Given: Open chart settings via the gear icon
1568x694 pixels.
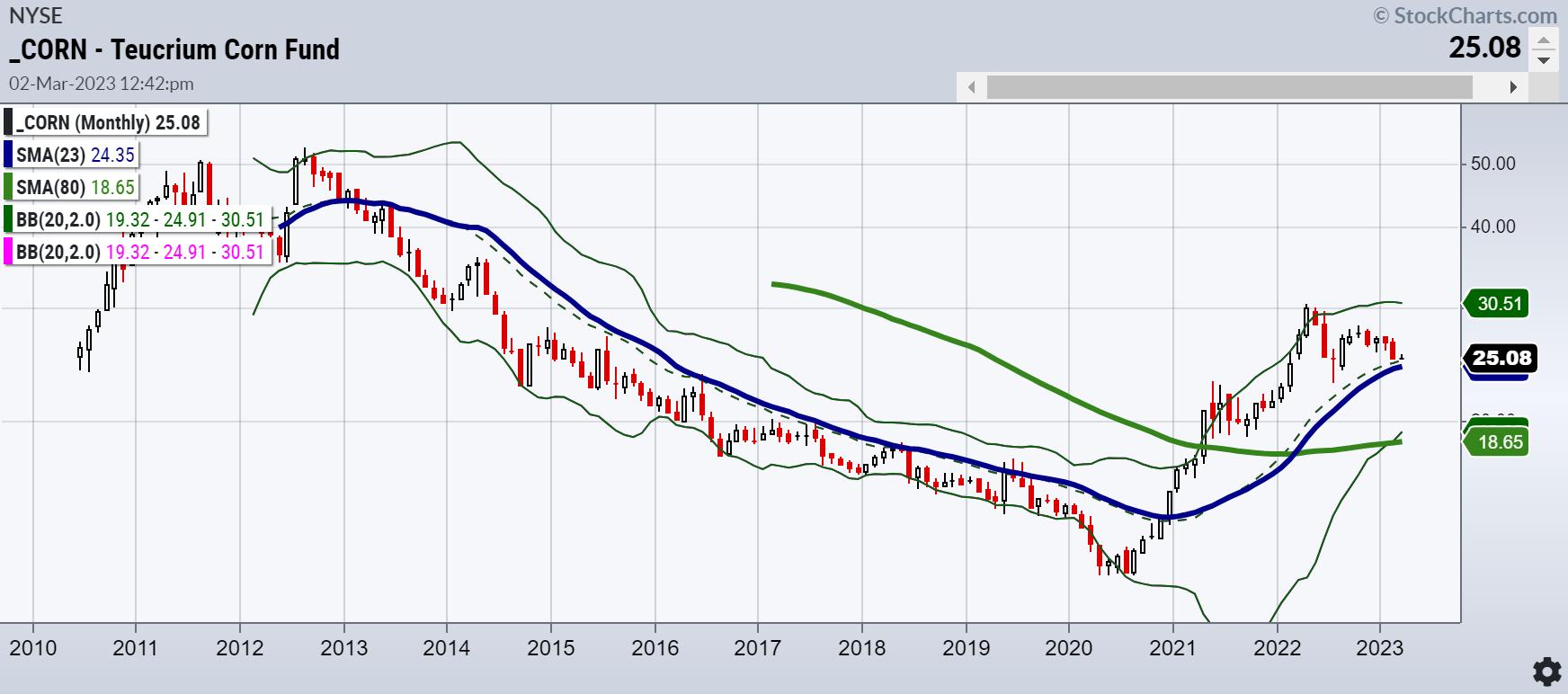Looking at the screenshot, I should point(1546,672).
